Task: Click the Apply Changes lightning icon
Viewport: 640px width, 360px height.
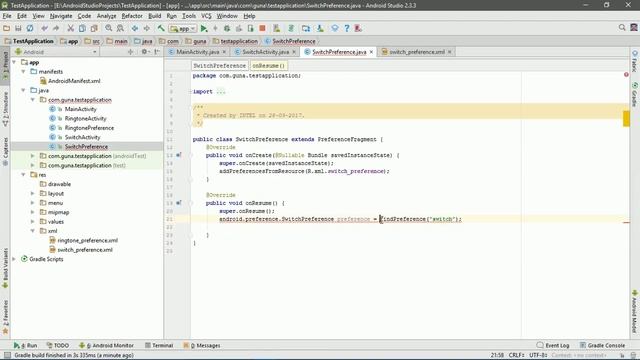Action: tap(215, 28)
